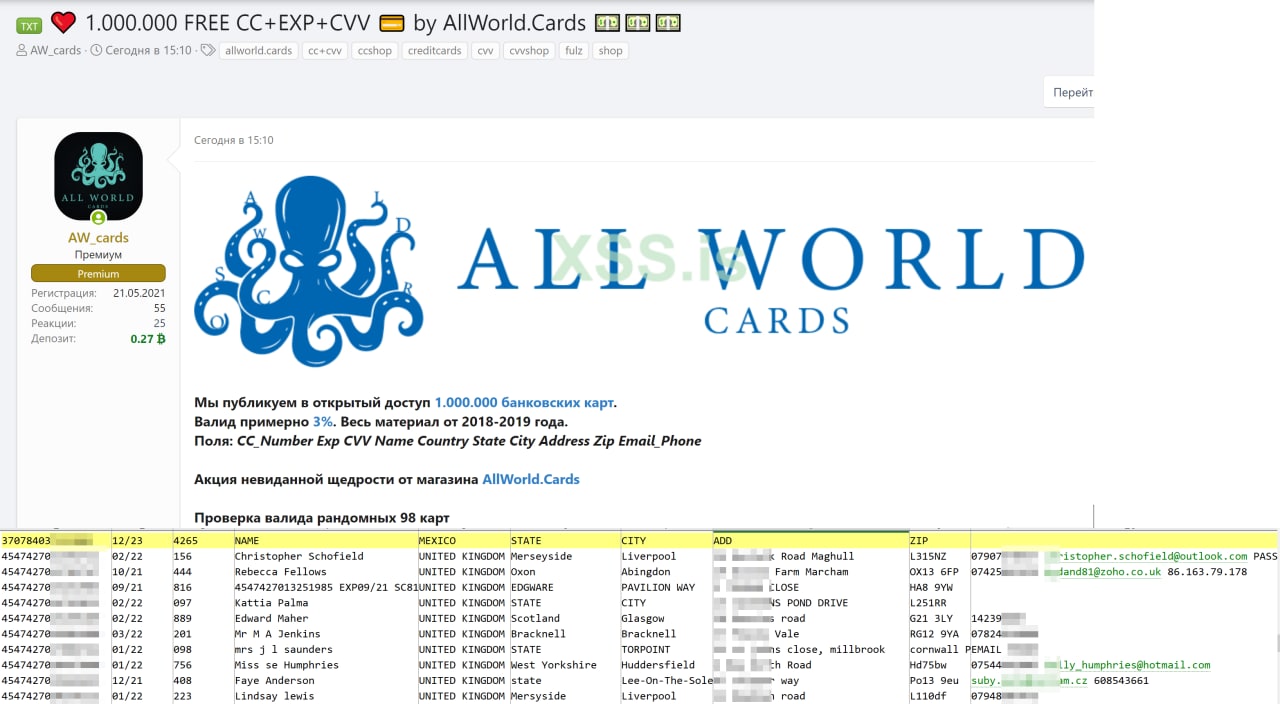Select the STATE header cell in yellow row
Viewport: 1280px width, 704px height.
(564, 540)
